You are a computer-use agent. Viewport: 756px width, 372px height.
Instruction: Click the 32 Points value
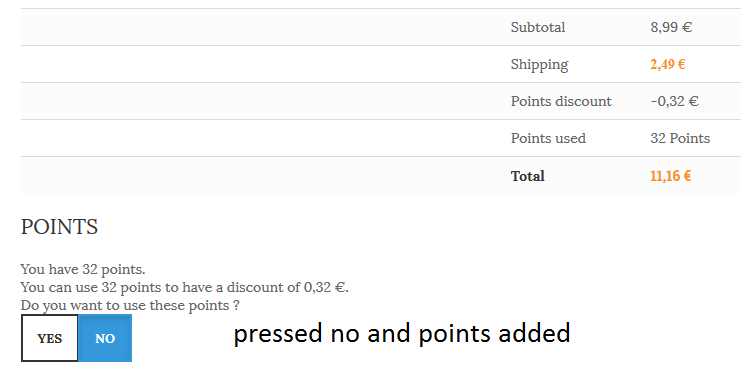tap(680, 138)
